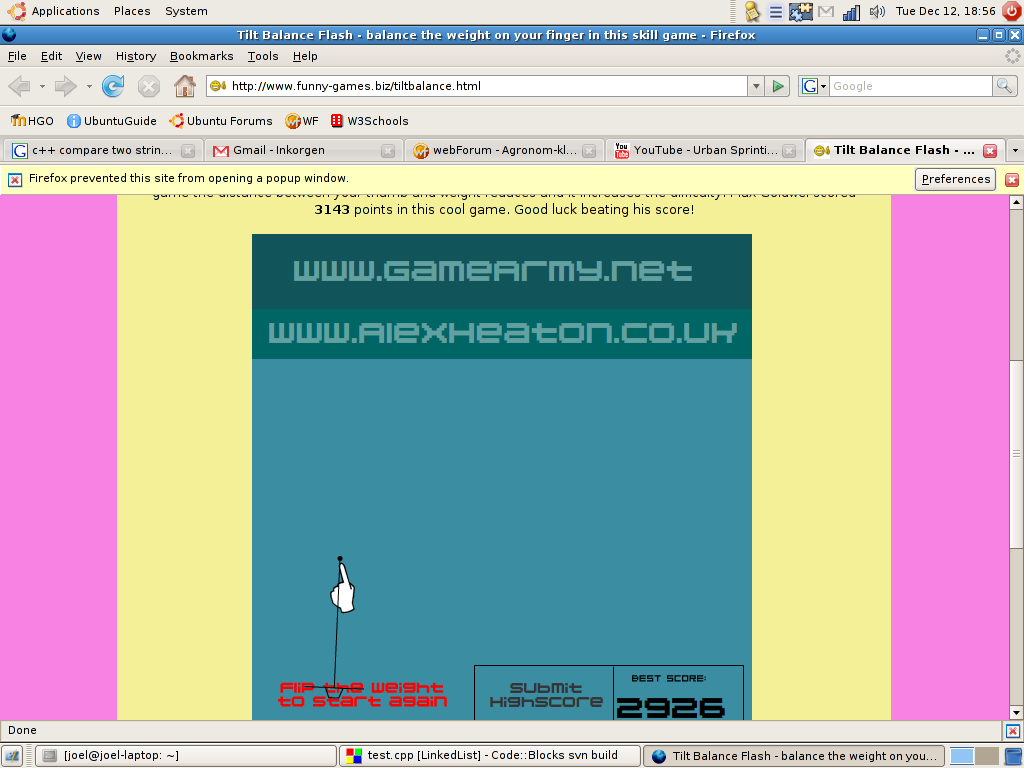Switch to the c++ compare two strings tab
Image resolution: width=1024 pixels, height=768 pixels.
click(103, 150)
